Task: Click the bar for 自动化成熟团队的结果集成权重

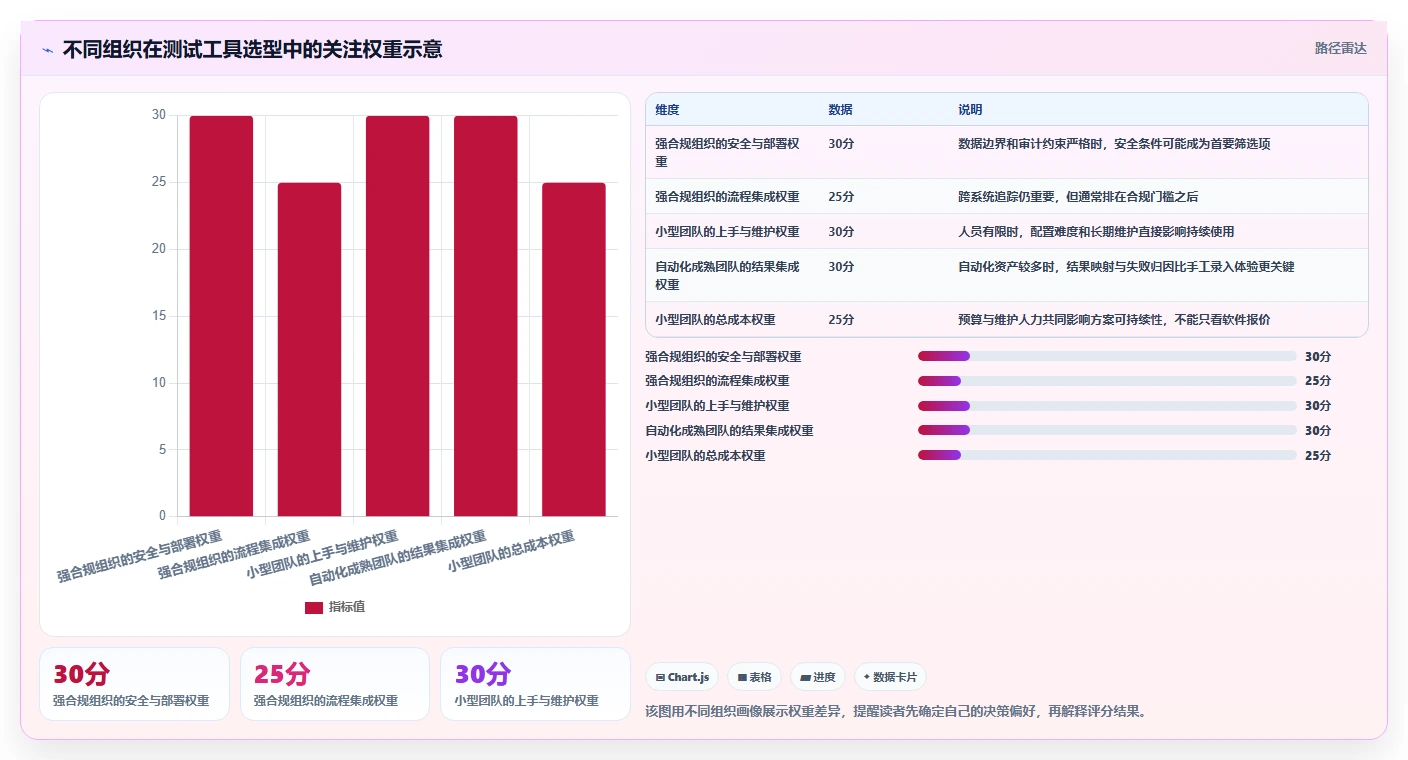Action: (x=485, y=316)
